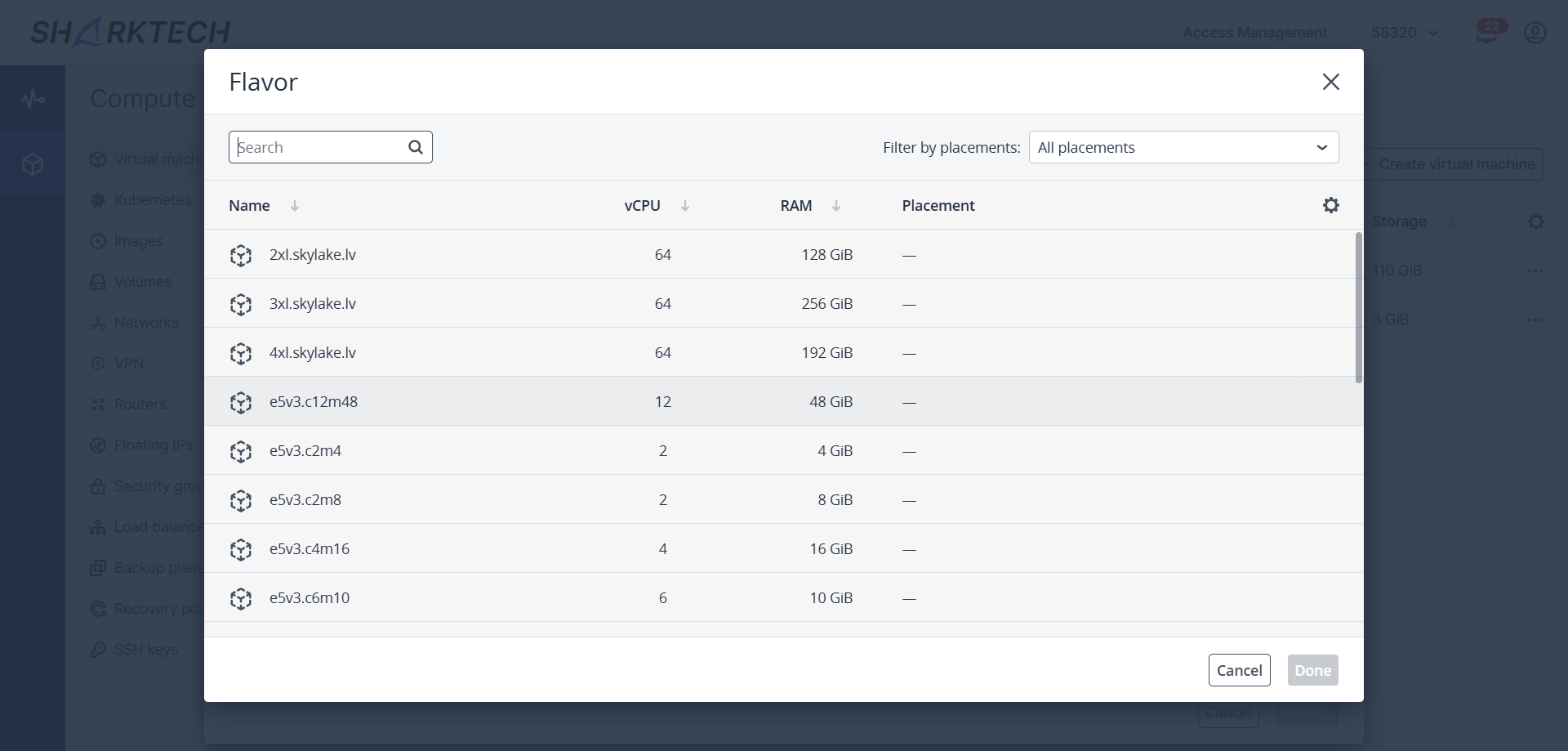Click the RAM column header
Viewport: 1568px width, 751px height.
coord(796,206)
